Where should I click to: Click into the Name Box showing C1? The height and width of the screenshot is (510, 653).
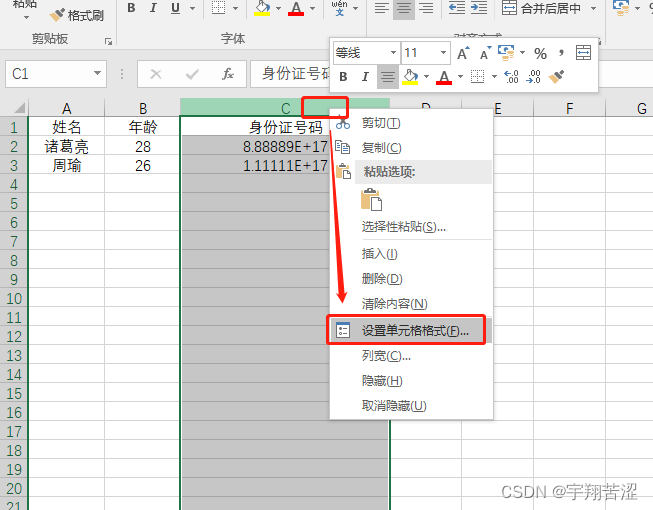coord(49,74)
